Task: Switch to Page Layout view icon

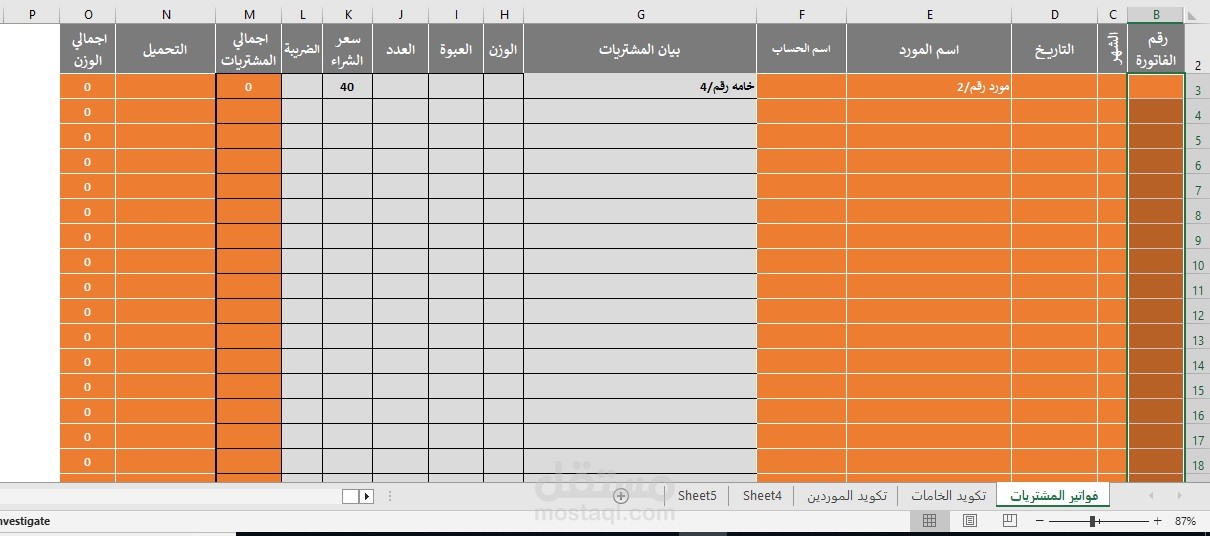Action: click(x=969, y=521)
